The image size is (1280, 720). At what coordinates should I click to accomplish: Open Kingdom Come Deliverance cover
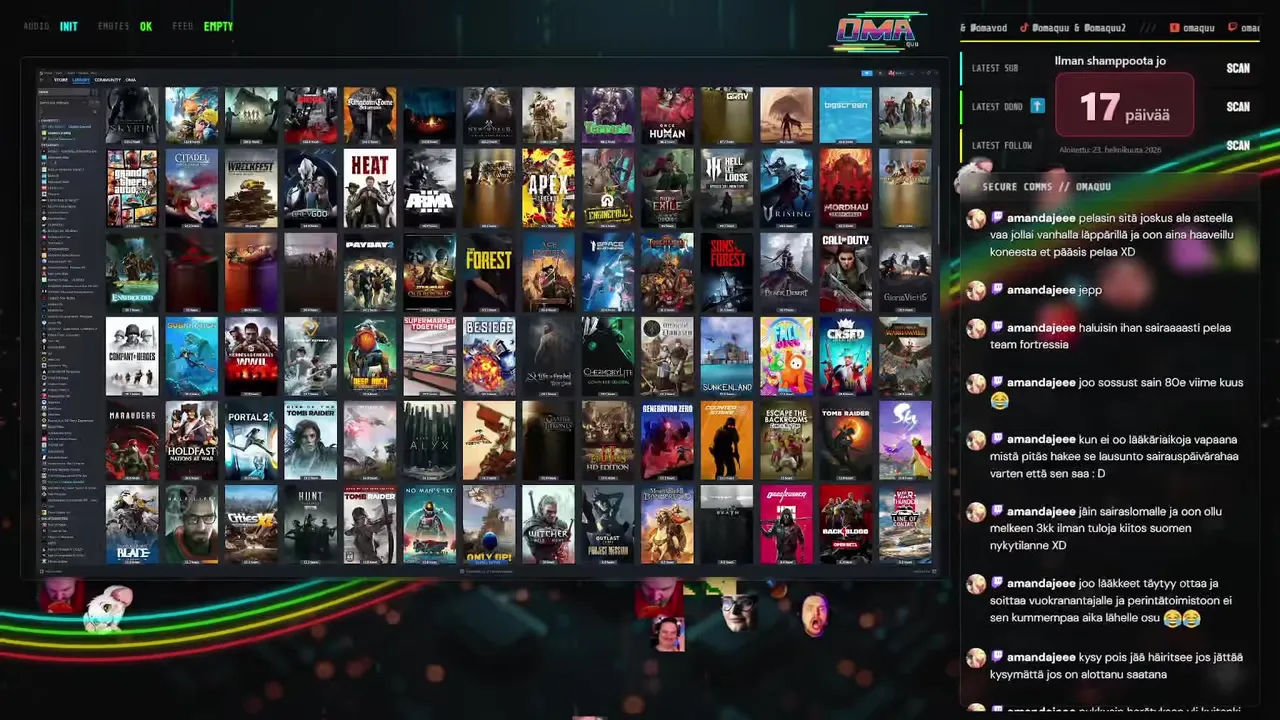coord(370,115)
